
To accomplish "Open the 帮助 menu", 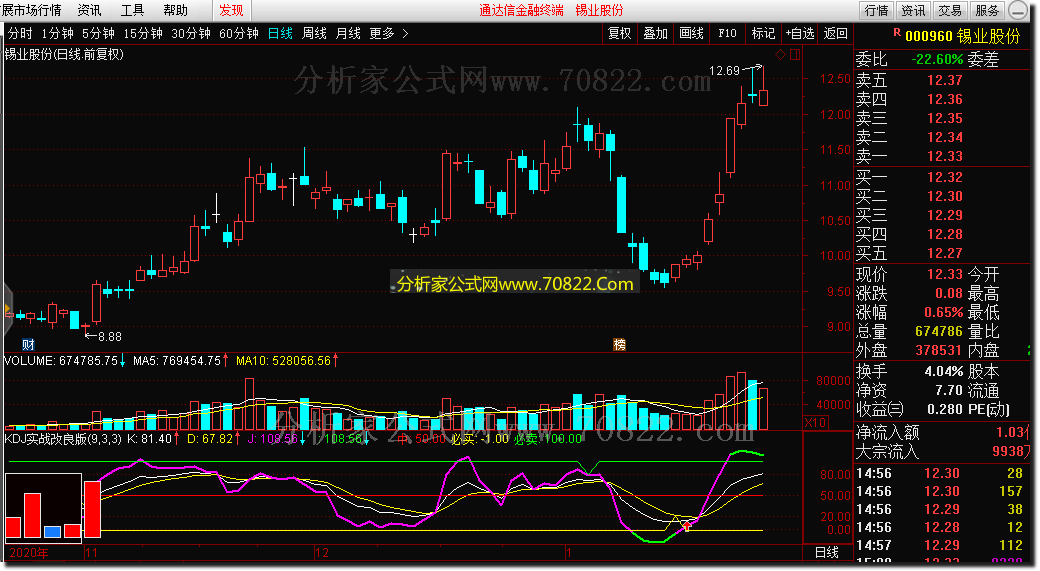I will (175, 10).
